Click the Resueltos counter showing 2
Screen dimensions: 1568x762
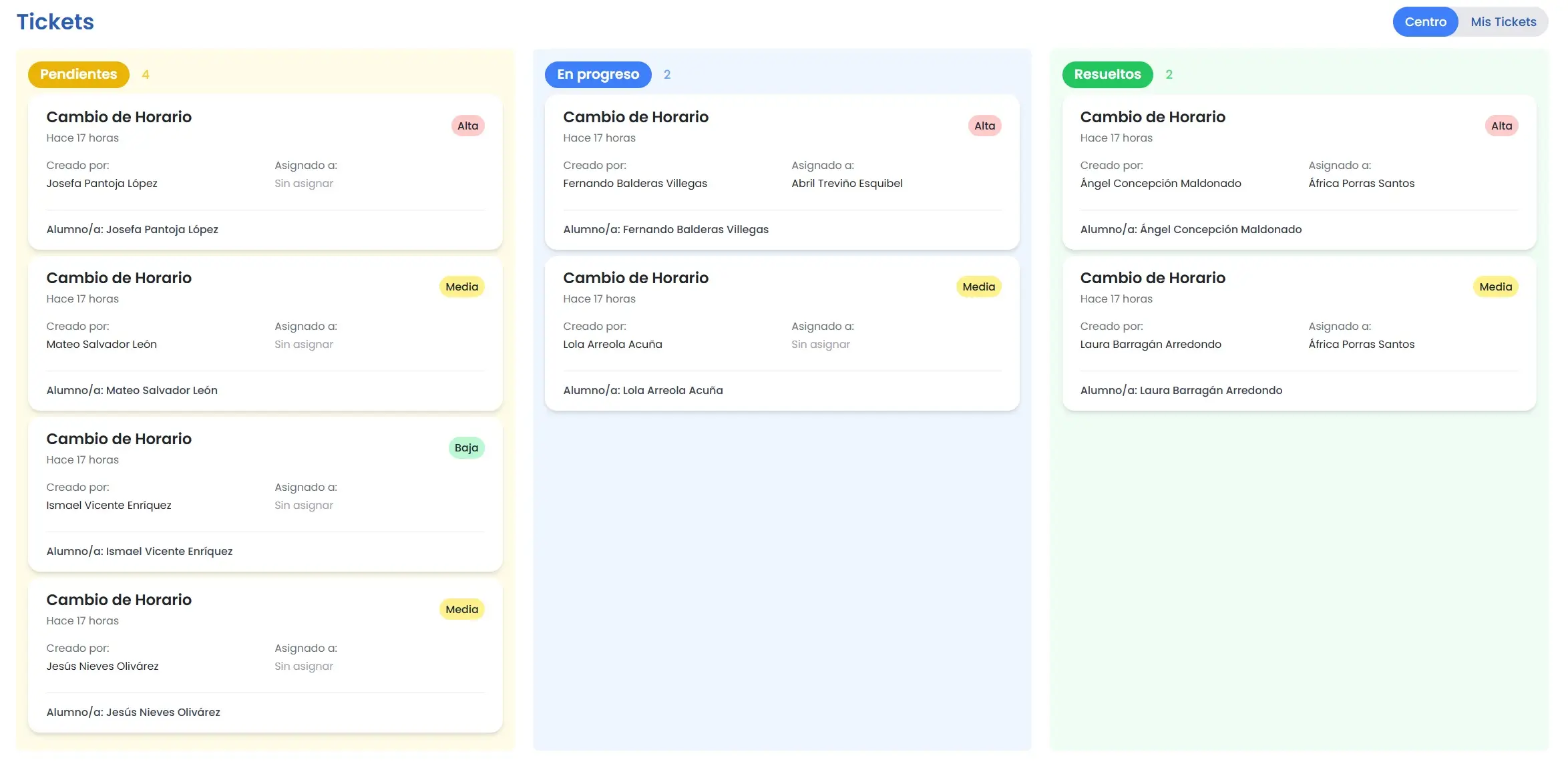(1169, 74)
